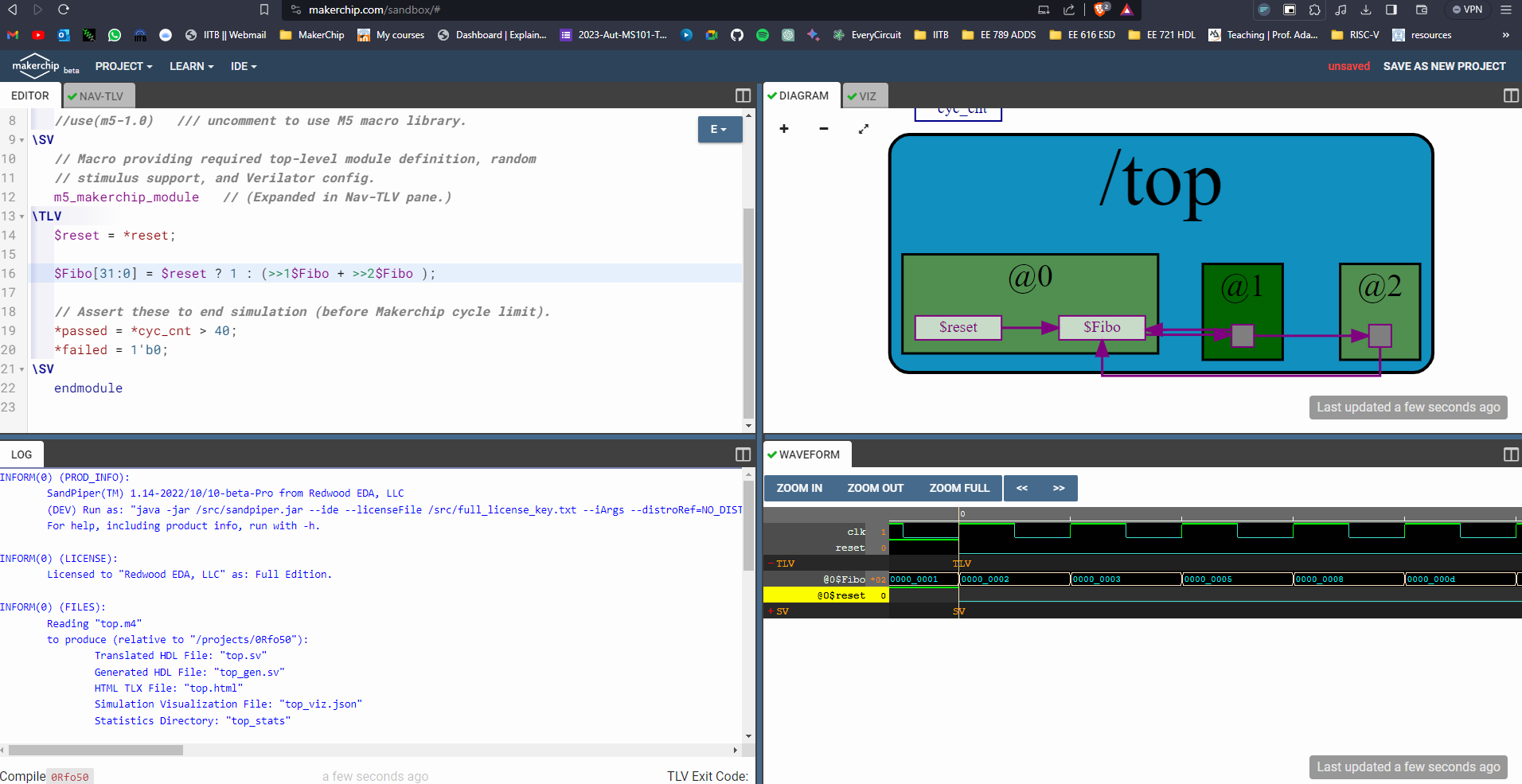
Task: Open the YouTube bookmark icon
Action: coord(38,35)
